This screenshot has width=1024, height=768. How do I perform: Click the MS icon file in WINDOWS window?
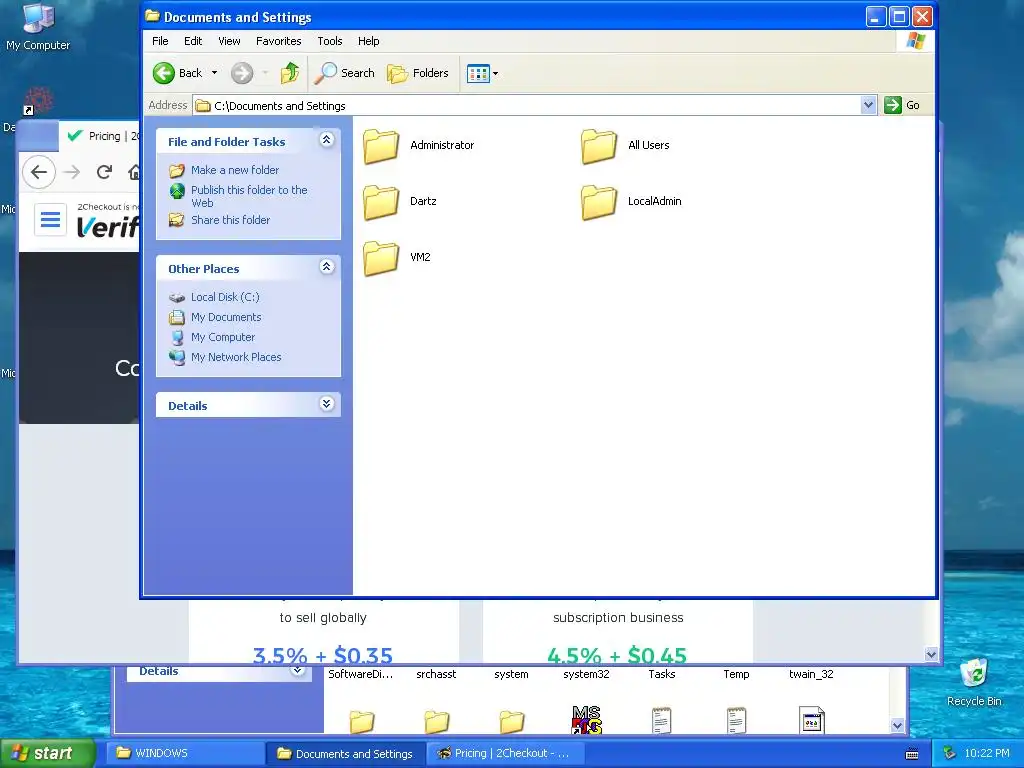586,720
